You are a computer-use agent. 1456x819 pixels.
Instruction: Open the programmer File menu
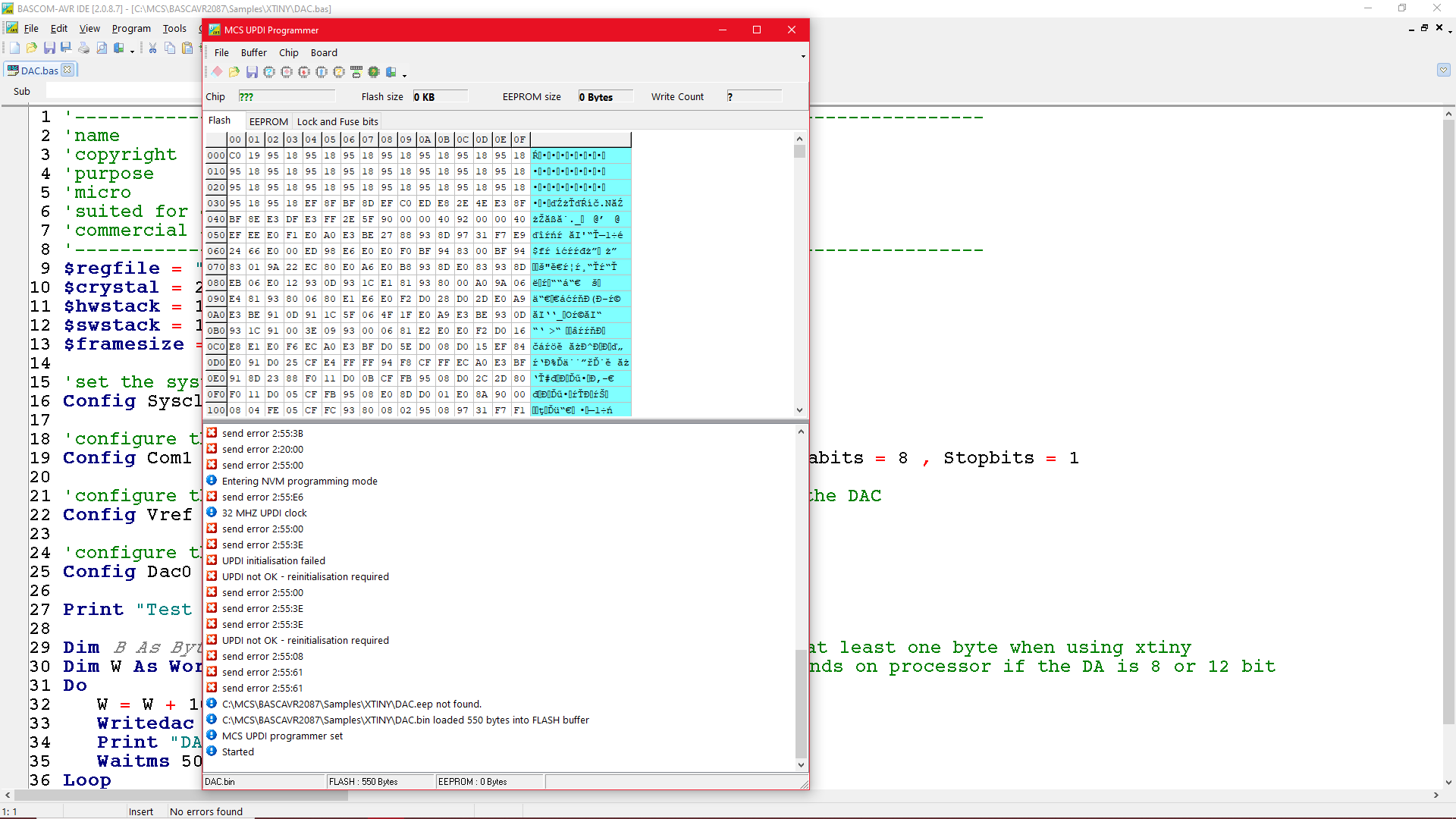pos(221,52)
